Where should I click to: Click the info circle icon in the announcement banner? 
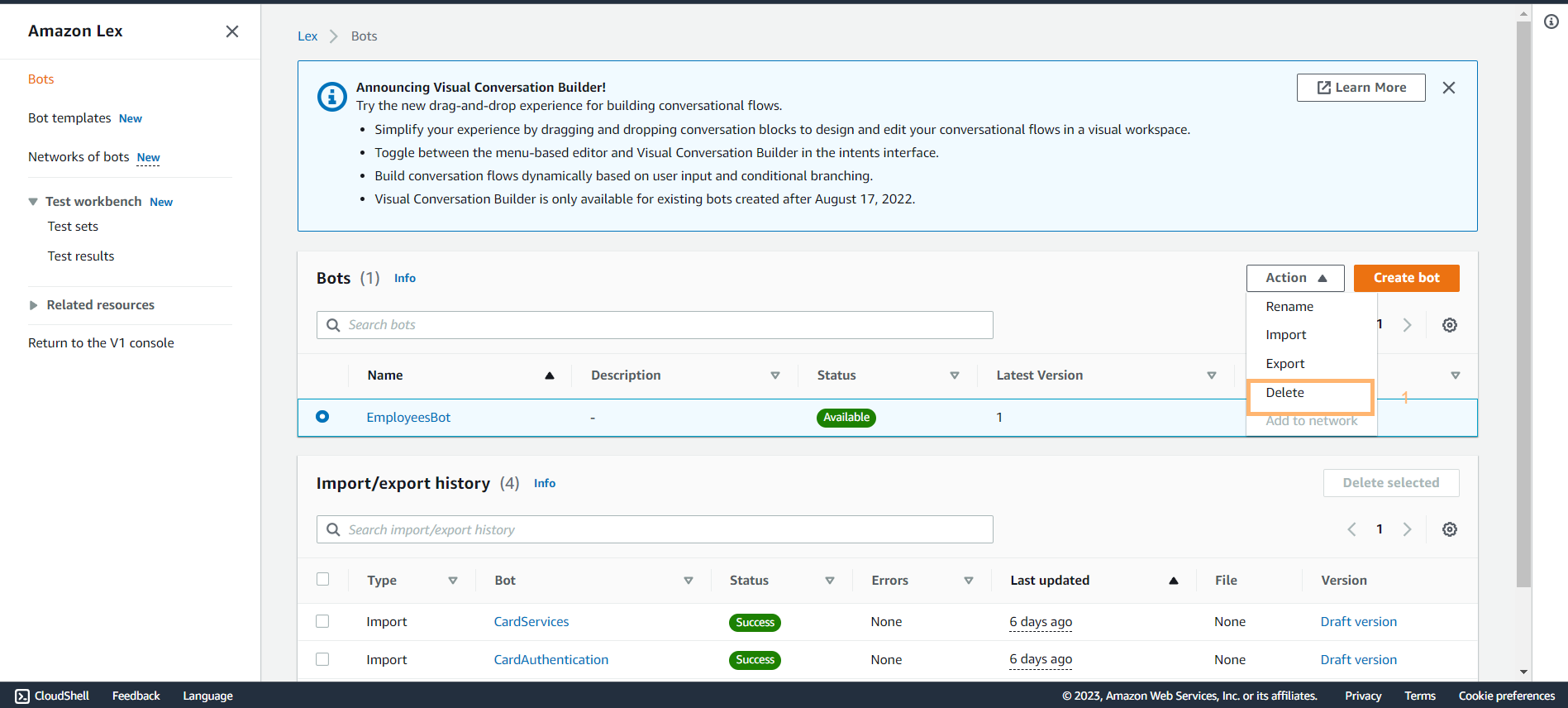click(x=332, y=97)
